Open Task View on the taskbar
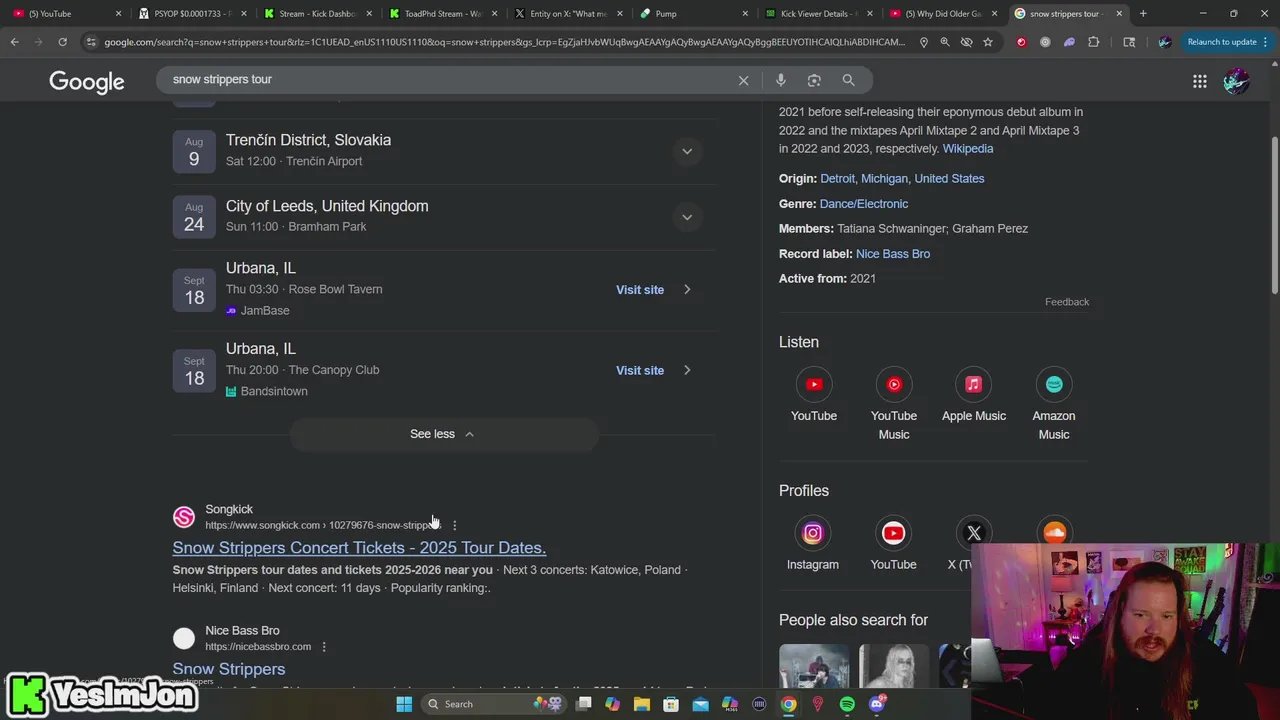 [x=583, y=704]
